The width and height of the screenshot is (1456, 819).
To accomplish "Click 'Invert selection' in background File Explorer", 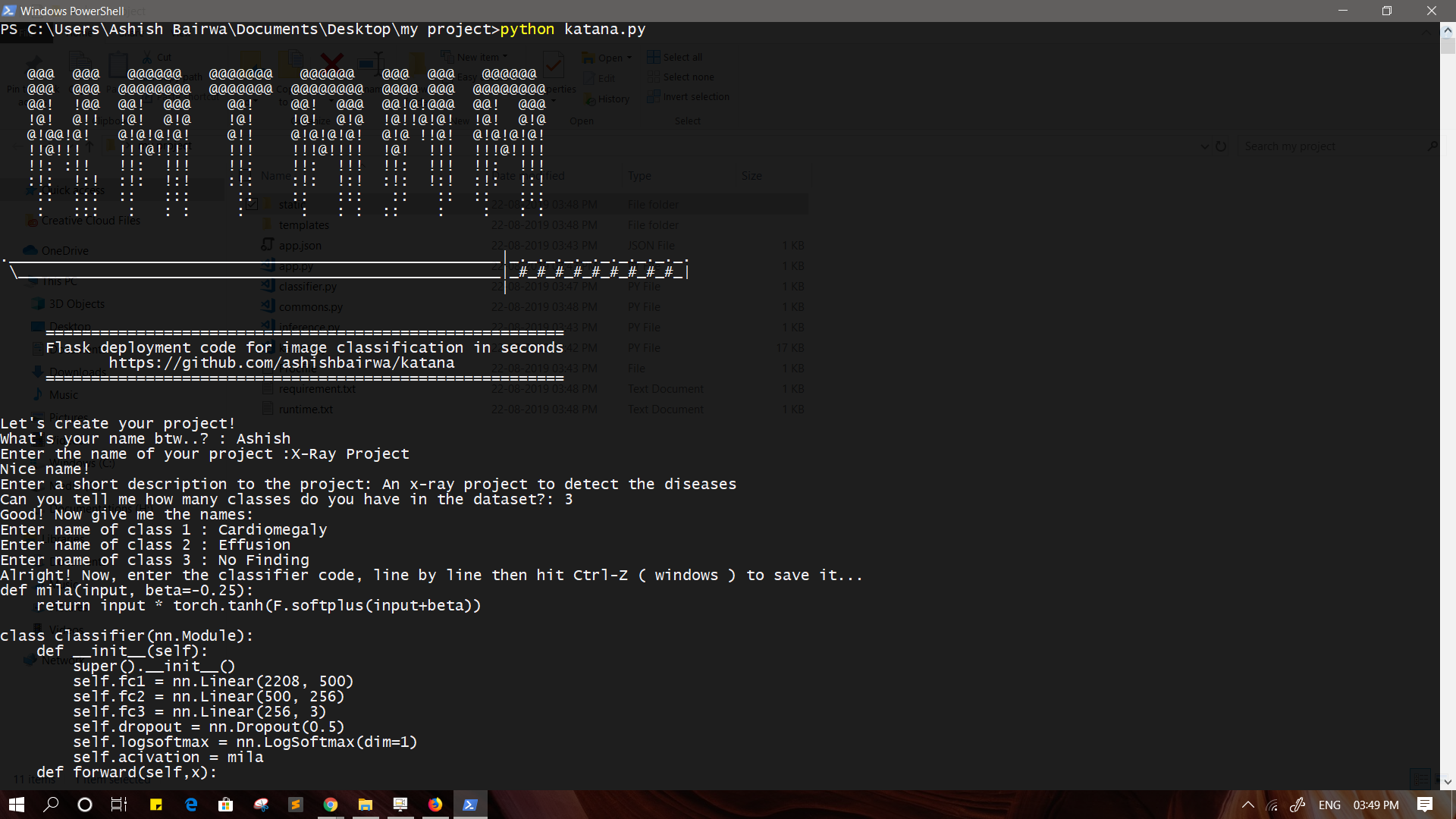I will click(x=689, y=97).
